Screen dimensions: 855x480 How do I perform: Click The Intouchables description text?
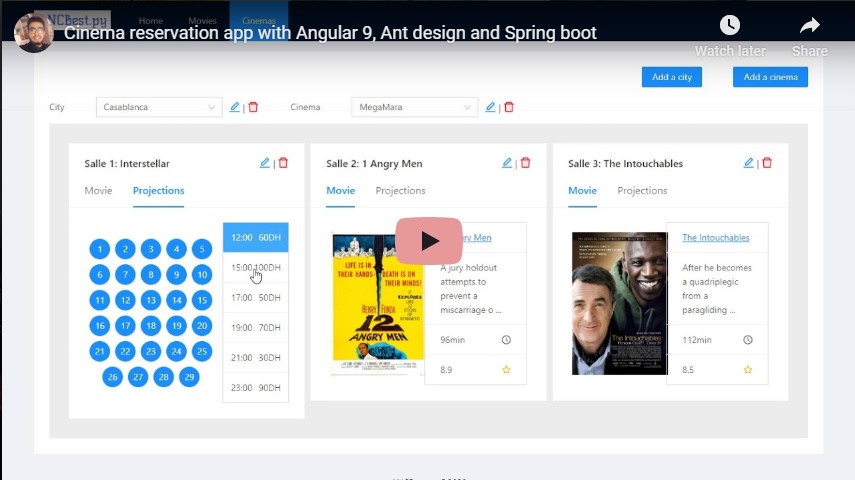tap(716, 289)
